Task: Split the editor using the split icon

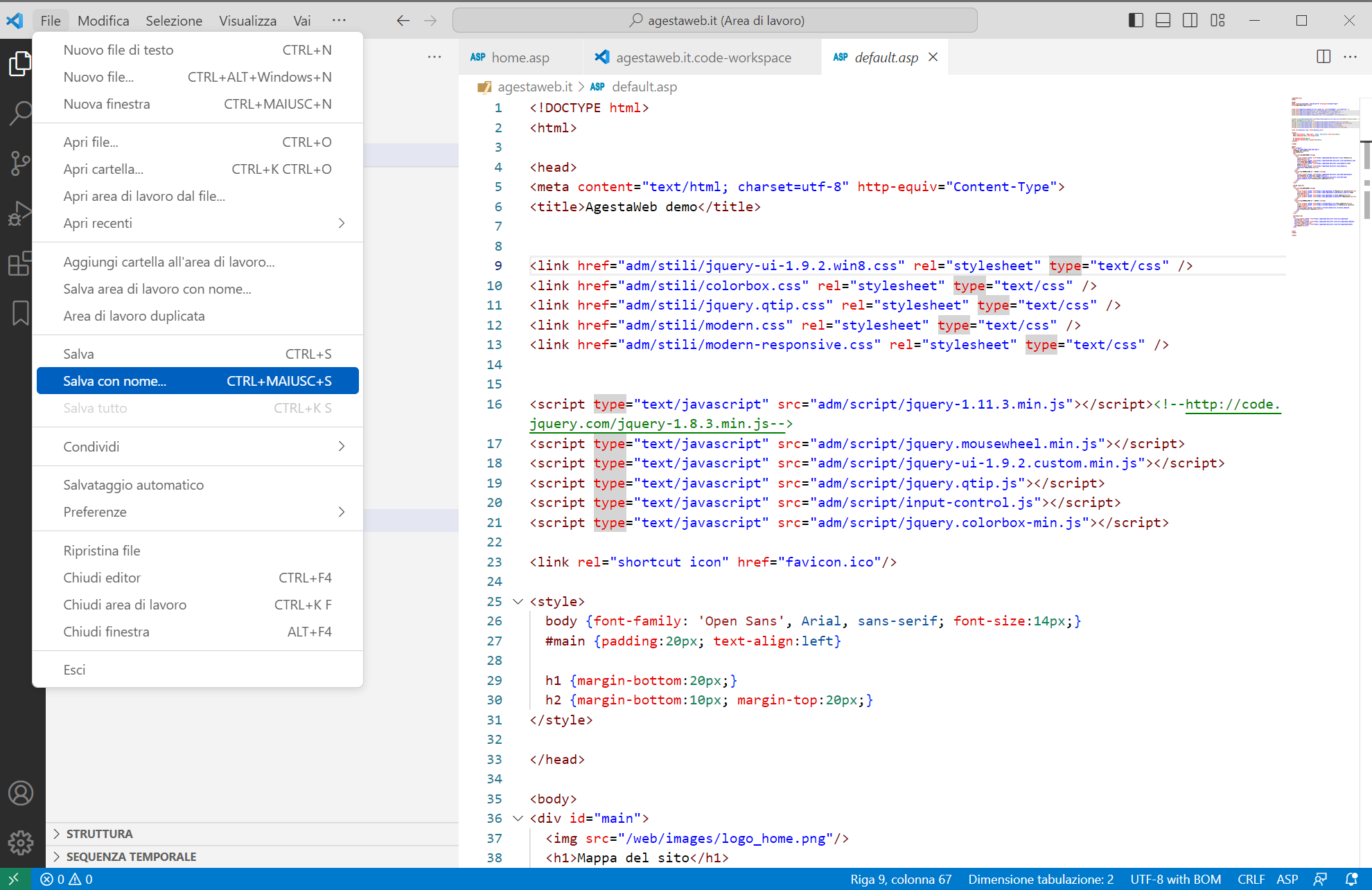Action: pos(1323,57)
